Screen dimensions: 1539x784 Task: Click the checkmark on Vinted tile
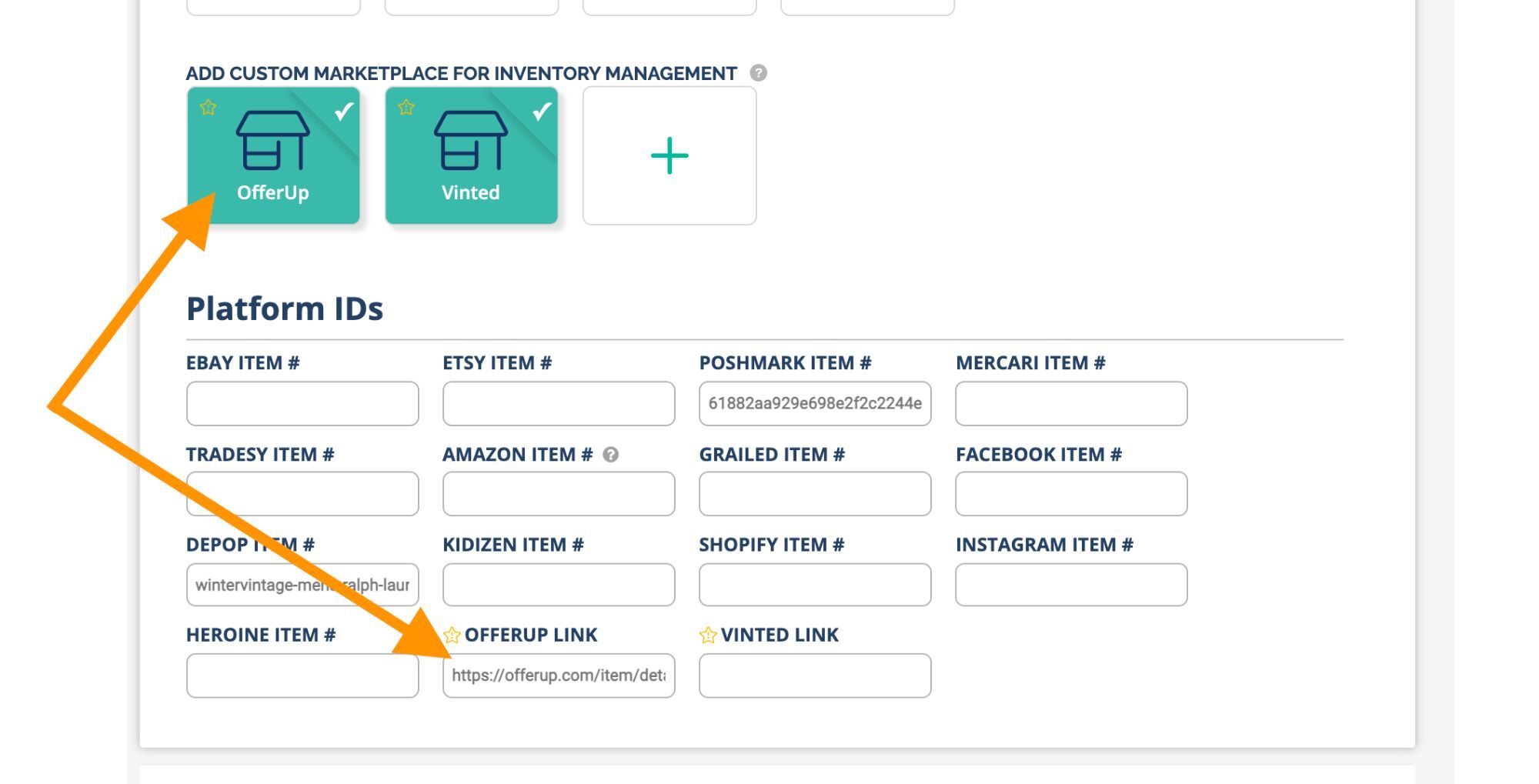click(x=542, y=112)
